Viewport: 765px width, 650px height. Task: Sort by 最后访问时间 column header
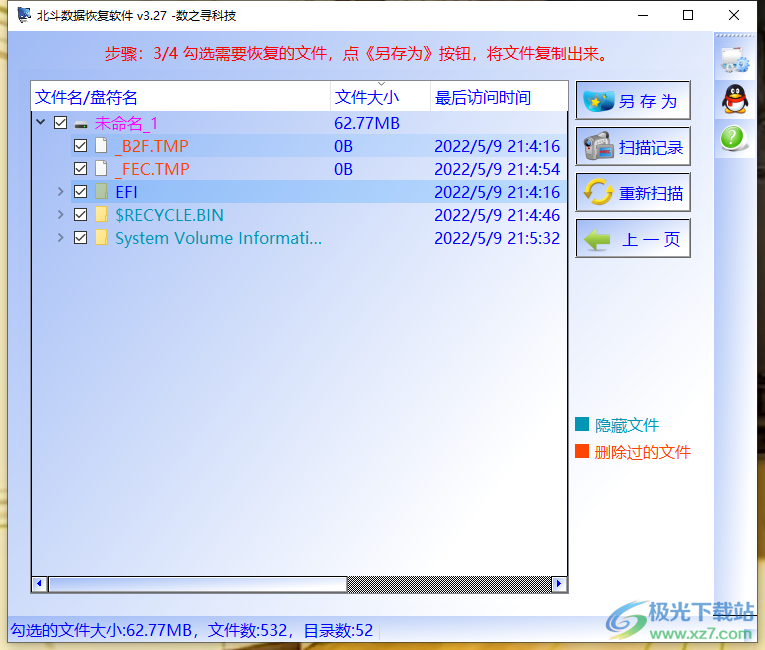click(499, 97)
